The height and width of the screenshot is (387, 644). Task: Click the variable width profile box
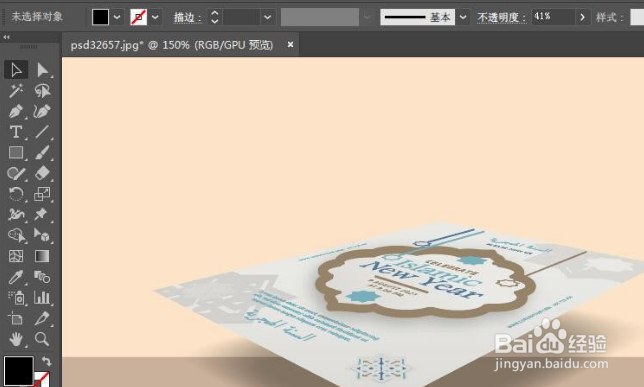[320, 17]
